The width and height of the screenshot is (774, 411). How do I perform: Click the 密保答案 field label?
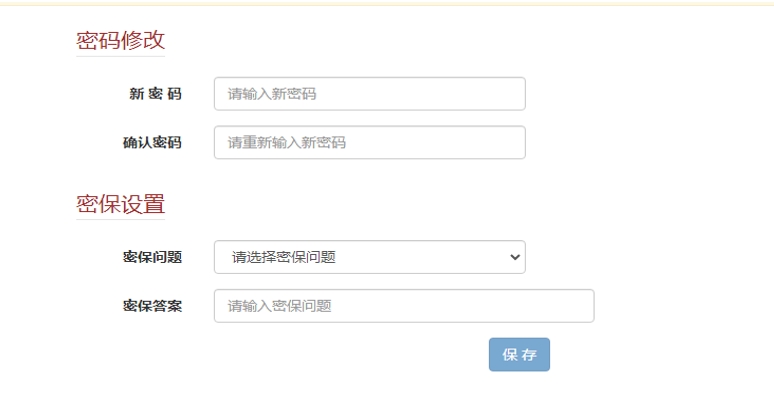coord(152,306)
